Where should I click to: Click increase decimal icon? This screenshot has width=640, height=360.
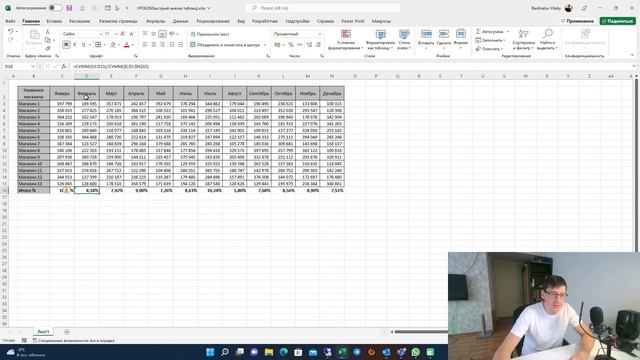point(309,44)
